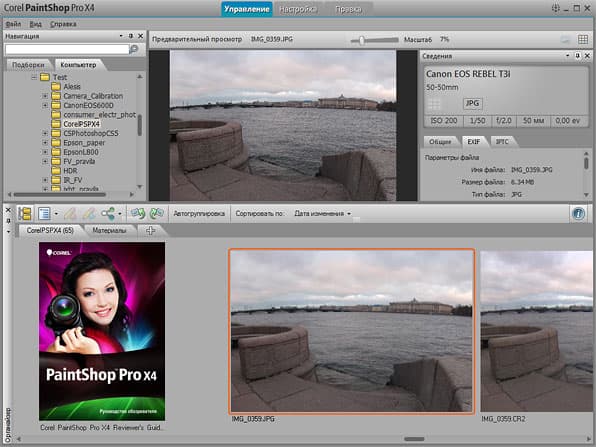Open the Файл menu
Image resolution: width=596 pixels, height=447 pixels.
tap(13, 24)
